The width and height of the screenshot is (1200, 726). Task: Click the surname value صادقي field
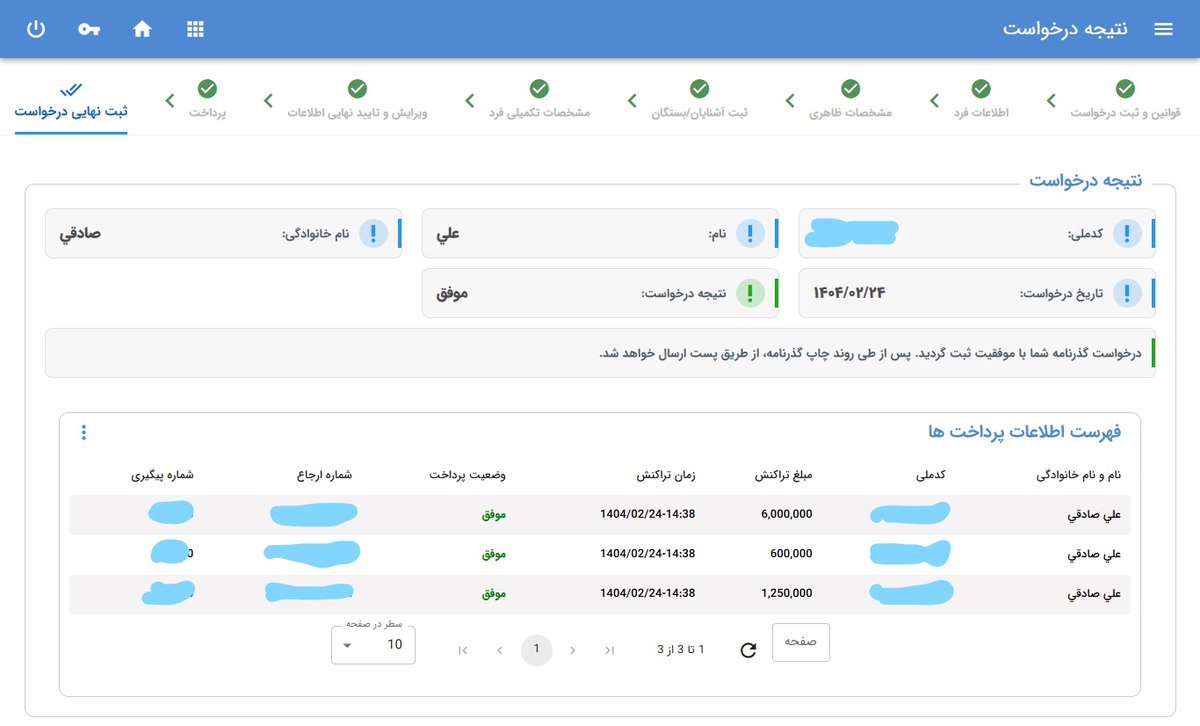pos(80,234)
